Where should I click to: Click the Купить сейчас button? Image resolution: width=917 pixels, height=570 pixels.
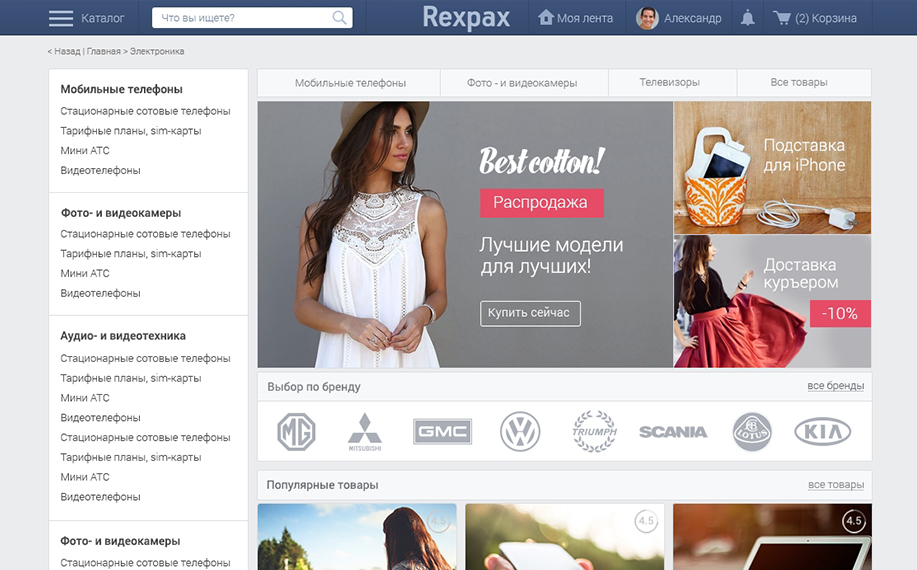[530, 313]
